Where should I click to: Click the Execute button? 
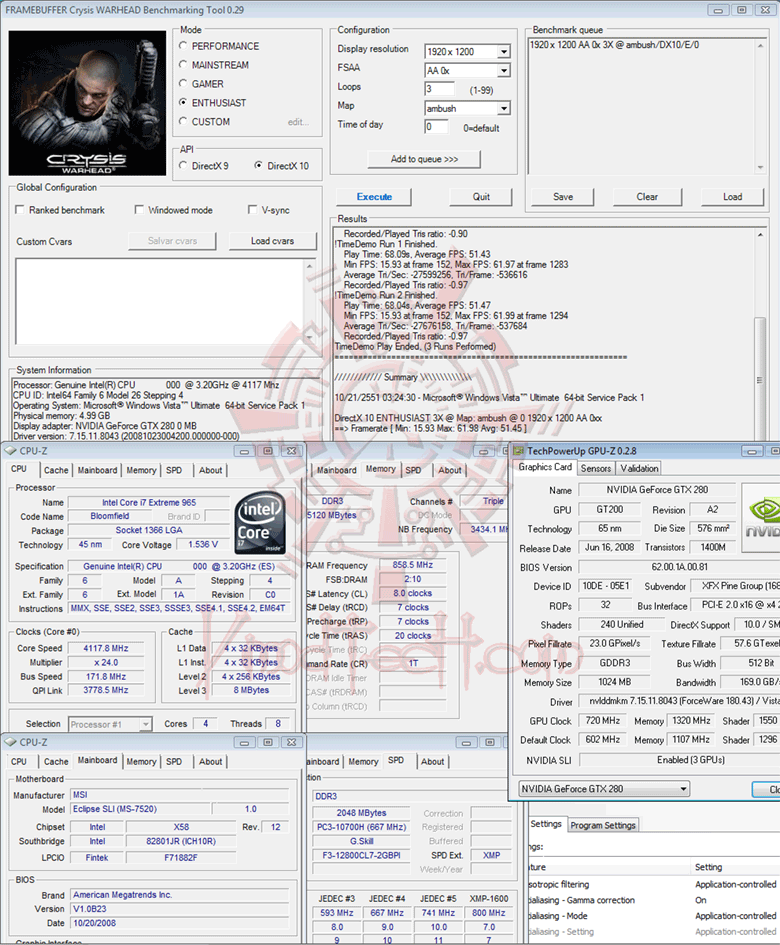[x=374, y=196]
